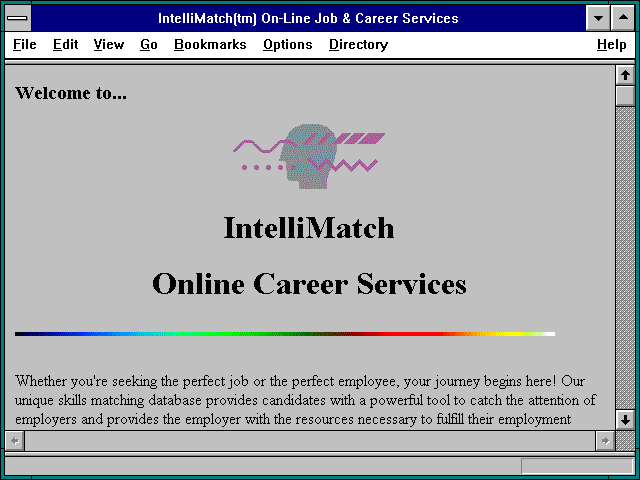Open the Help menu
Image resolution: width=640 pixels, height=480 pixels.
pos(611,44)
